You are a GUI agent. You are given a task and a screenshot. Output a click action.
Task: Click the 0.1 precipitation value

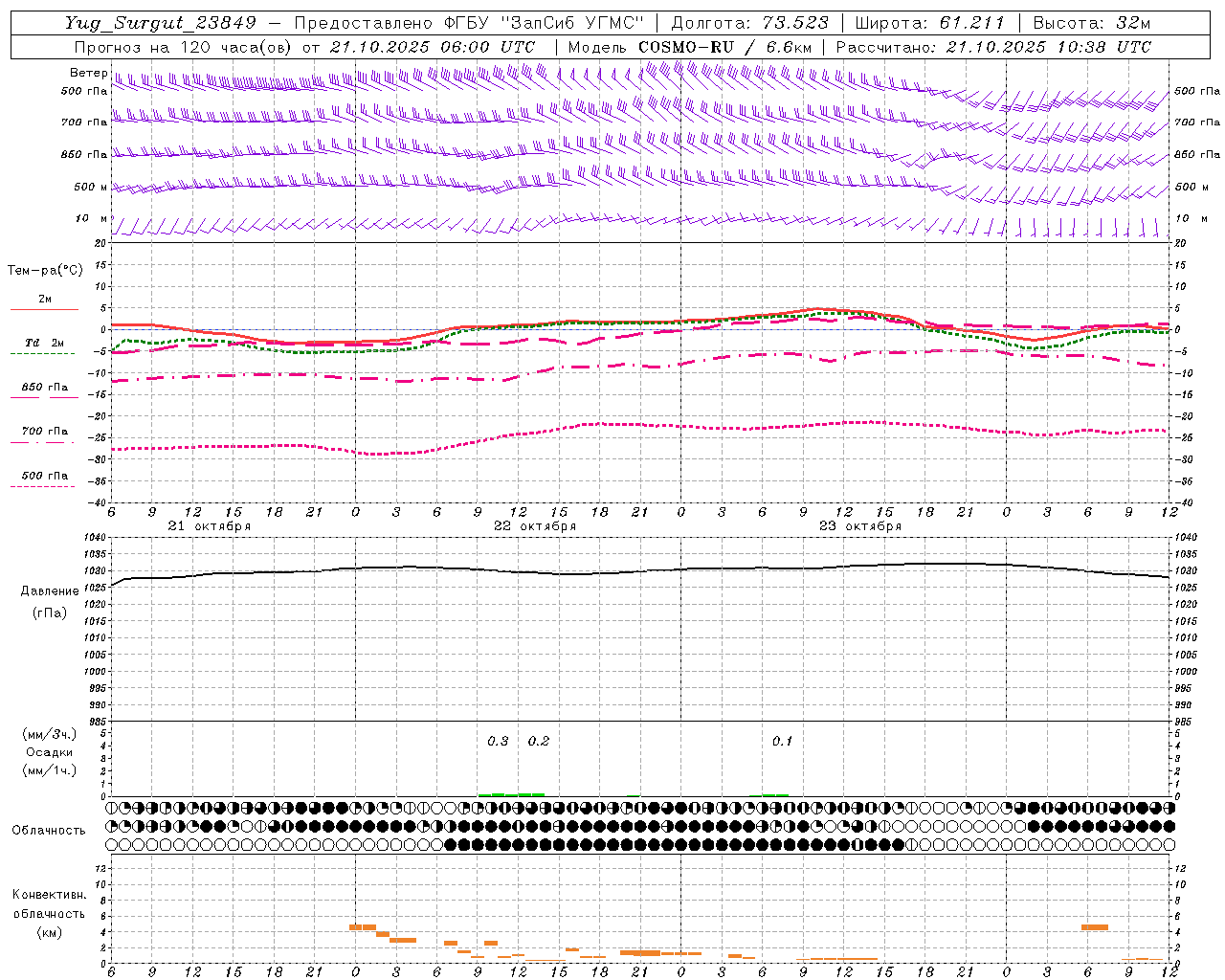point(782,742)
